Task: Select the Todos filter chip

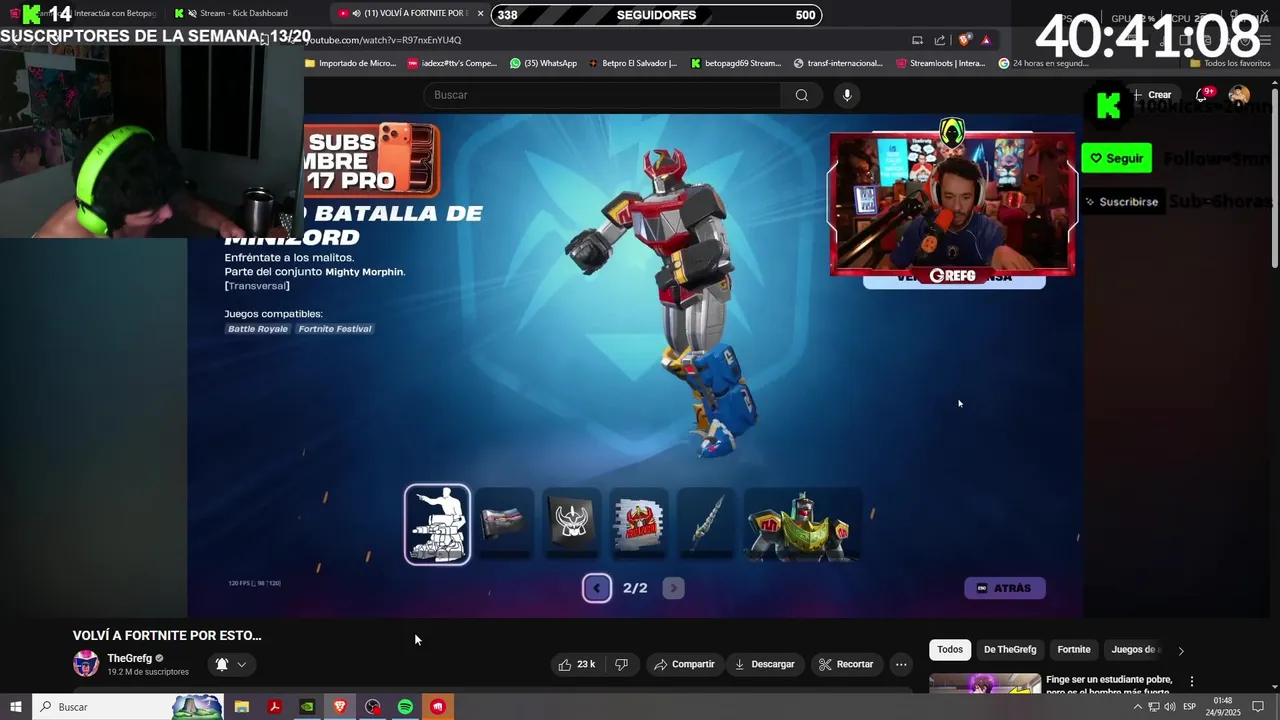Action: pos(950,650)
